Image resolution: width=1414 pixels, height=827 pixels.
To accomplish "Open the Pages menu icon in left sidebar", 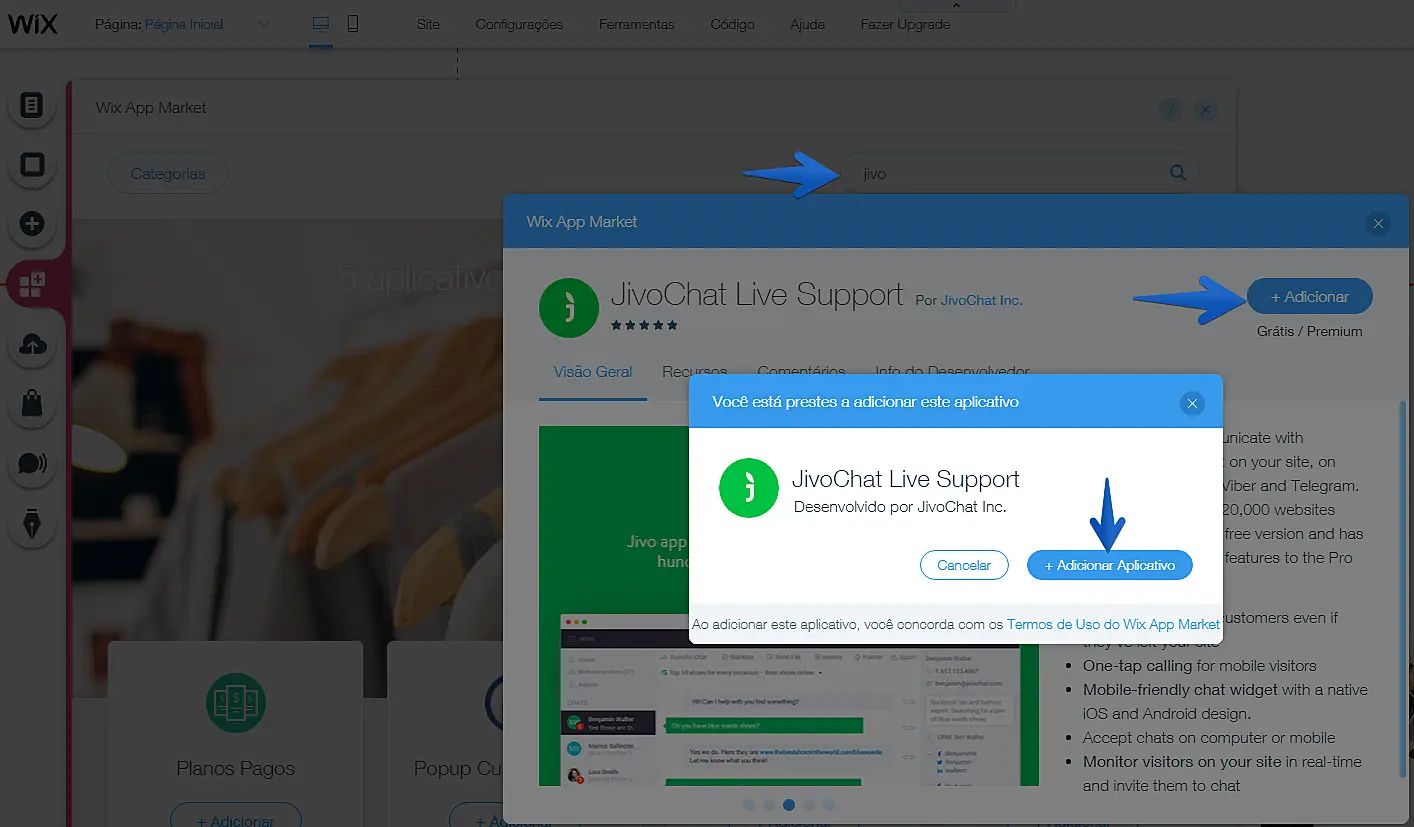I will pyautogui.click(x=32, y=105).
